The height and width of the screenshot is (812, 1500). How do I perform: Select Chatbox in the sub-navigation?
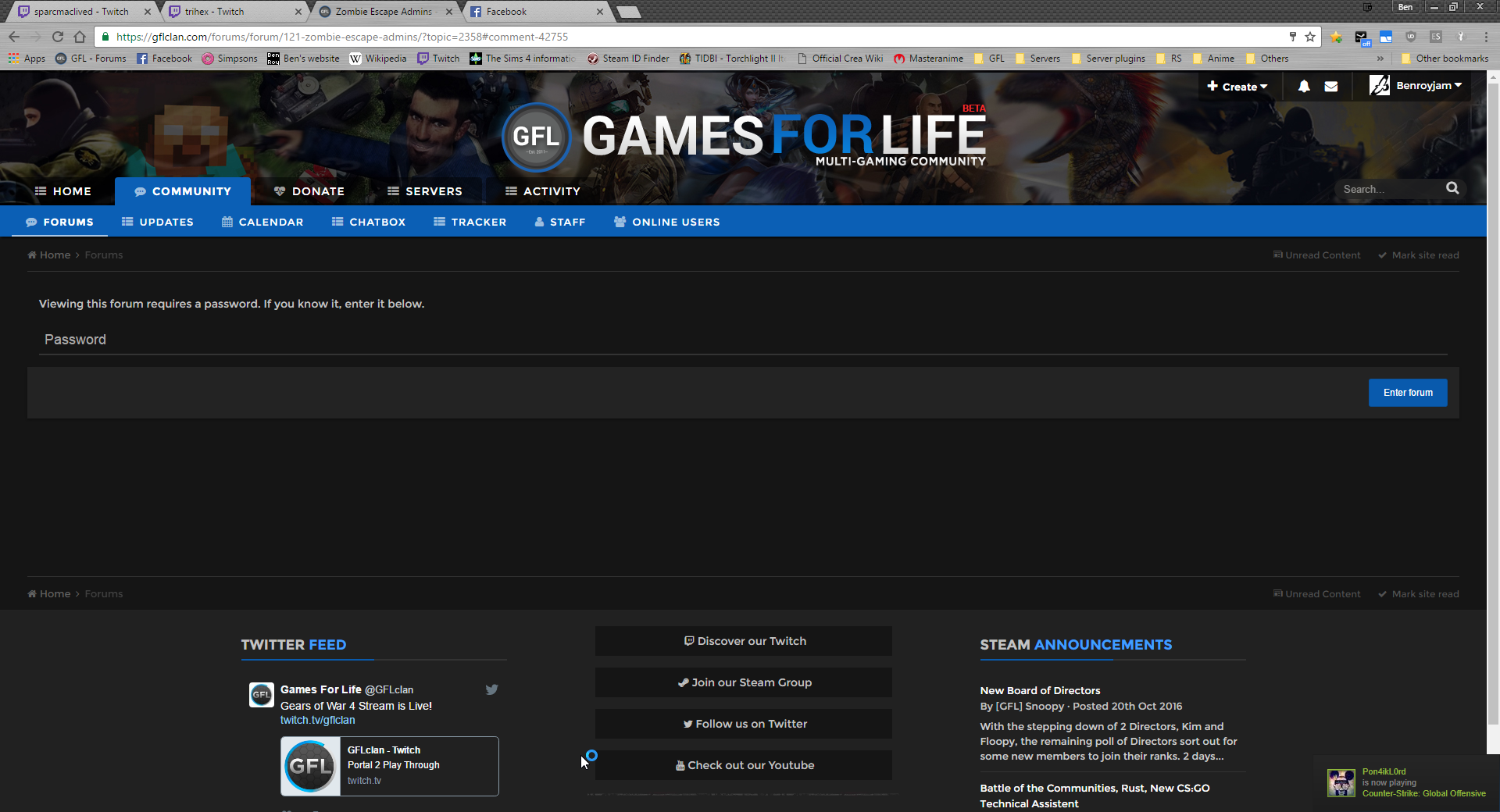click(x=369, y=223)
